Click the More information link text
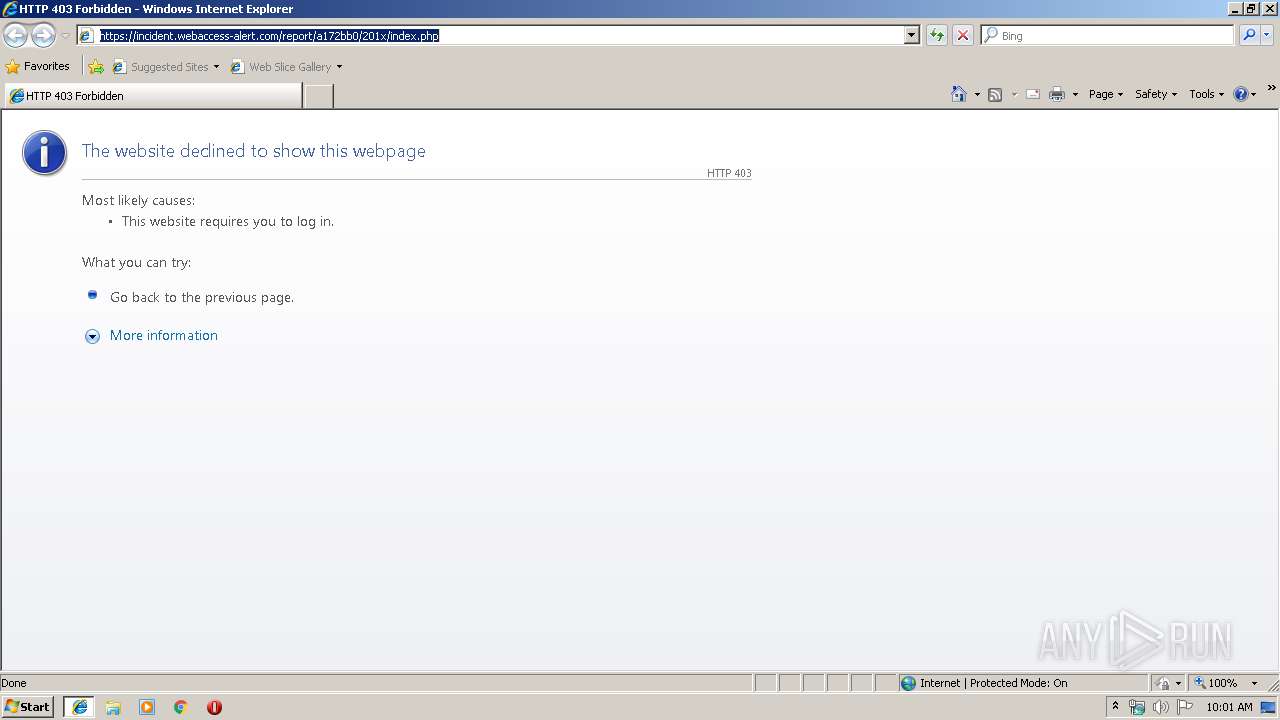Viewport: 1280px width, 720px height. 164,336
